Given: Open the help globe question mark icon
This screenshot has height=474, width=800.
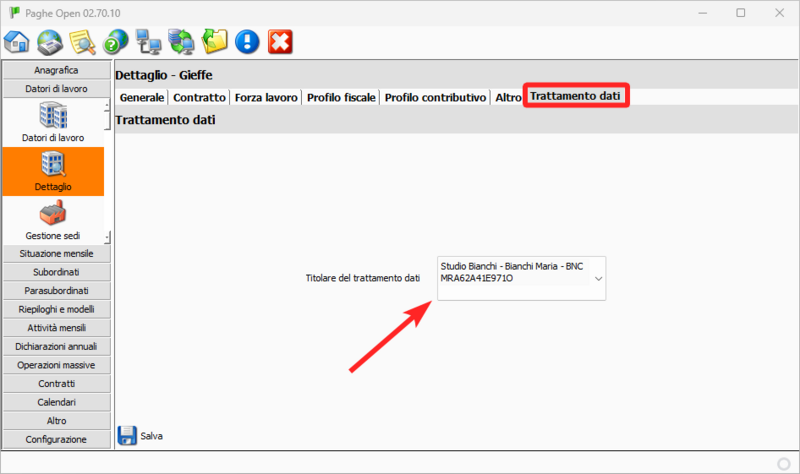Looking at the screenshot, I should 116,41.
